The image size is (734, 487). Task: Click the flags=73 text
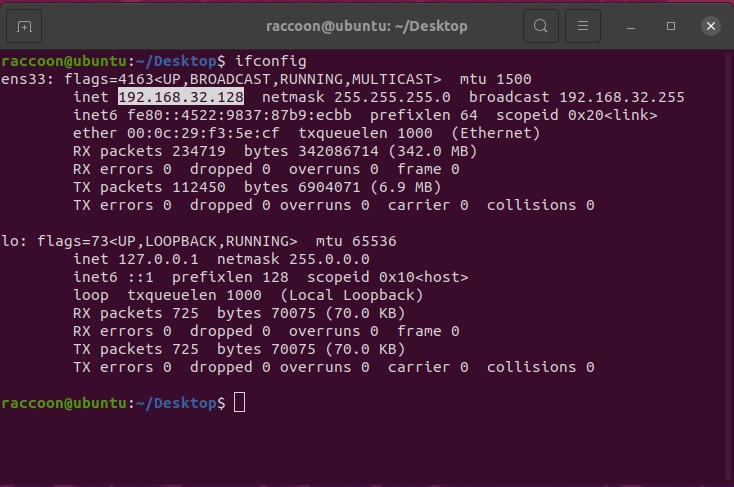pyautogui.click(x=73, y=241)
